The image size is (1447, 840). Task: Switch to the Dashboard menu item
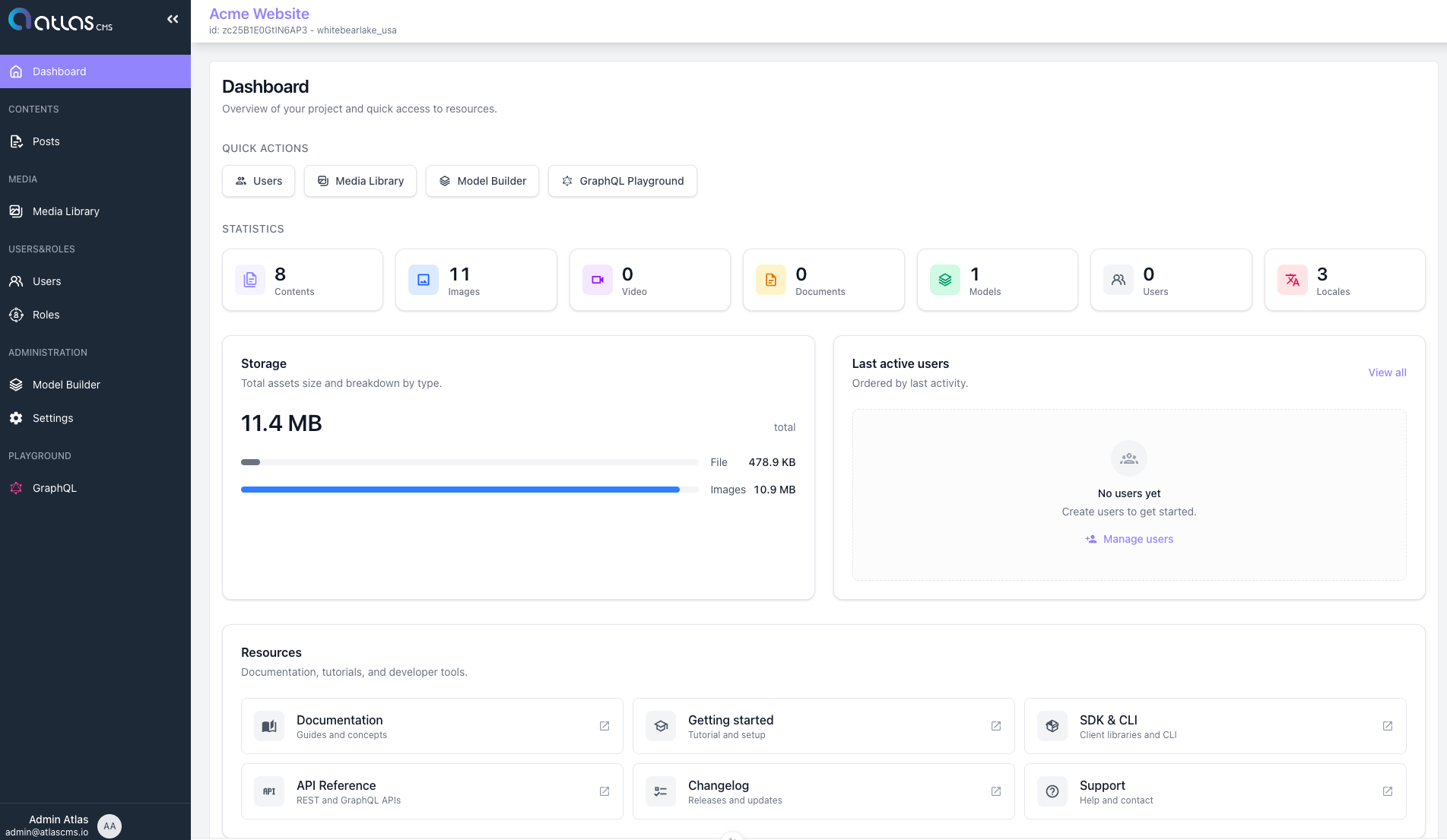pyautogui.click(x=59, y=71)
